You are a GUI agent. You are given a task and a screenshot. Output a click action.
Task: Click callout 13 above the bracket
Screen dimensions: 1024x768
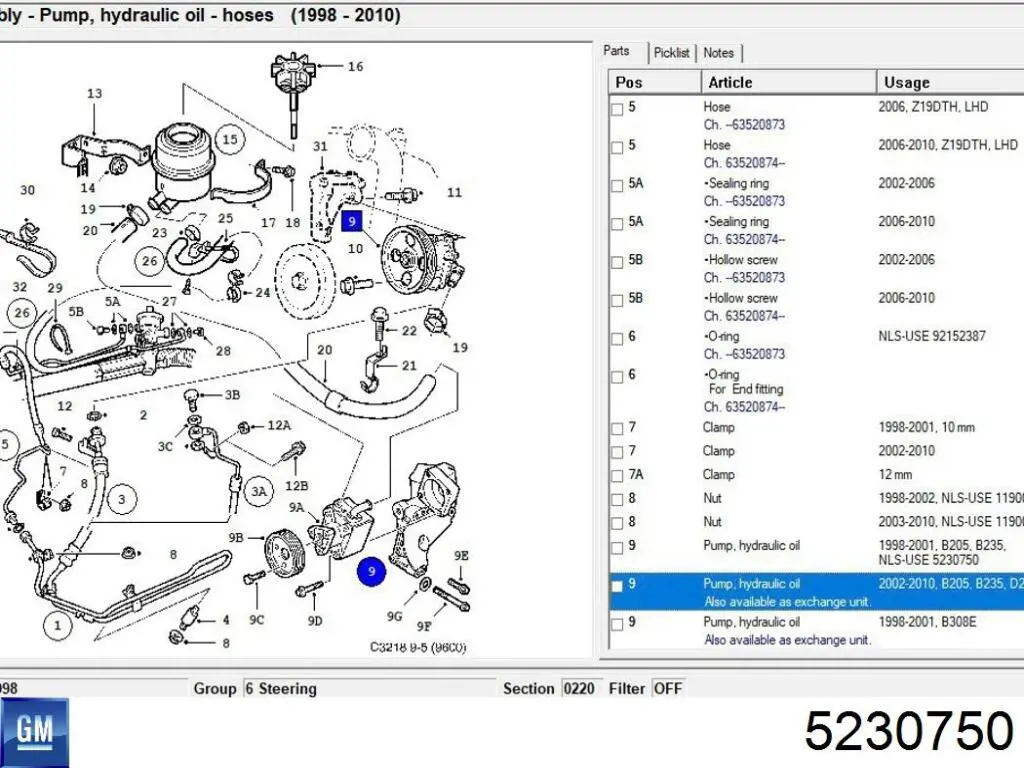[x=95, y=93]
